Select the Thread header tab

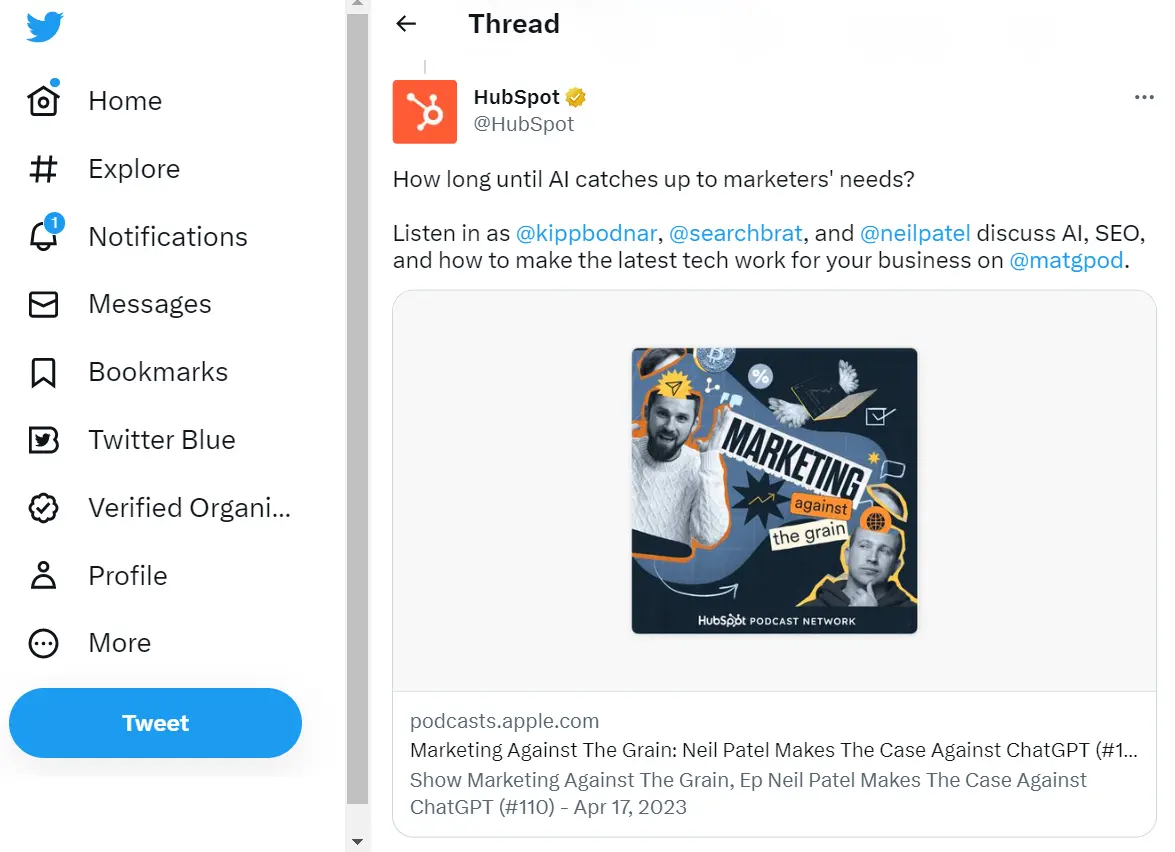click(513, 23)
